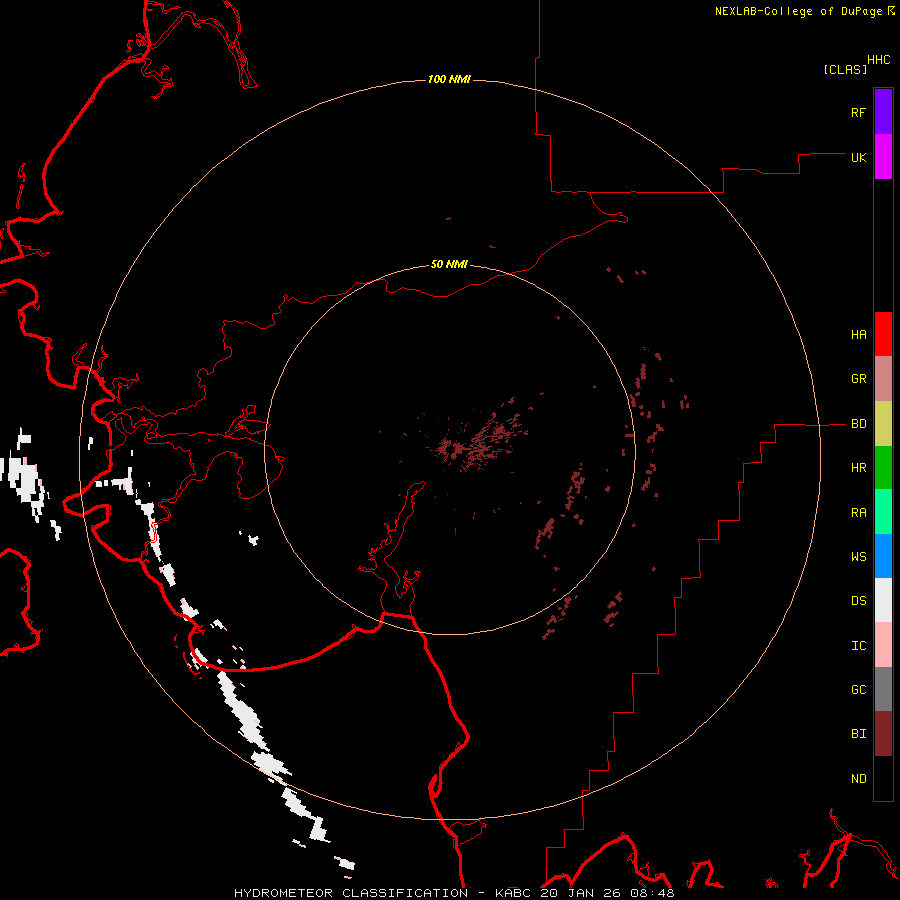The width and height of the screenshot is (900, 900).
Task: Click the RA light green legend swatch
Action: pyautogui.click(x=883, y=512)
